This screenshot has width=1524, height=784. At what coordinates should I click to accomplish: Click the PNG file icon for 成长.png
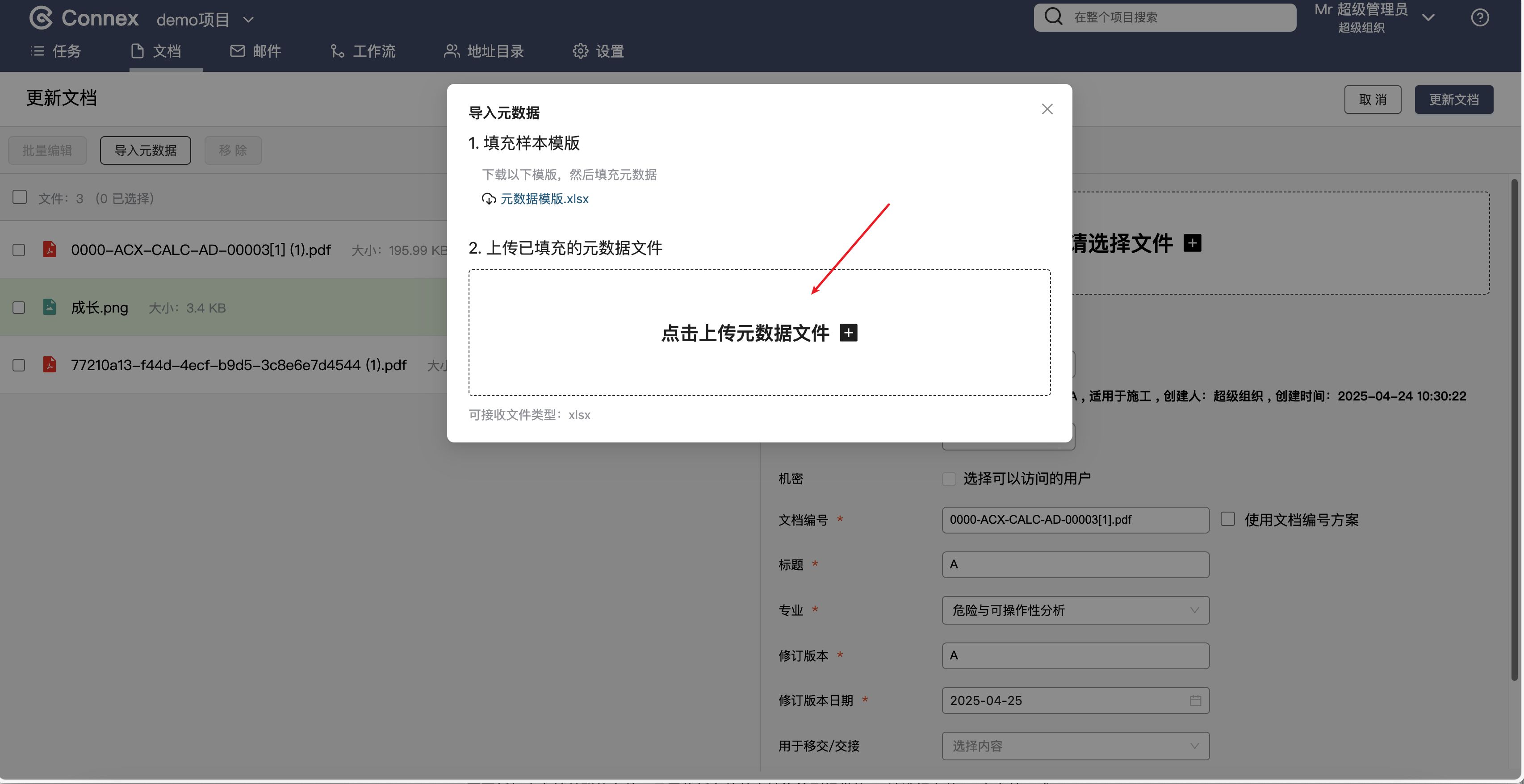click(50, 308)
